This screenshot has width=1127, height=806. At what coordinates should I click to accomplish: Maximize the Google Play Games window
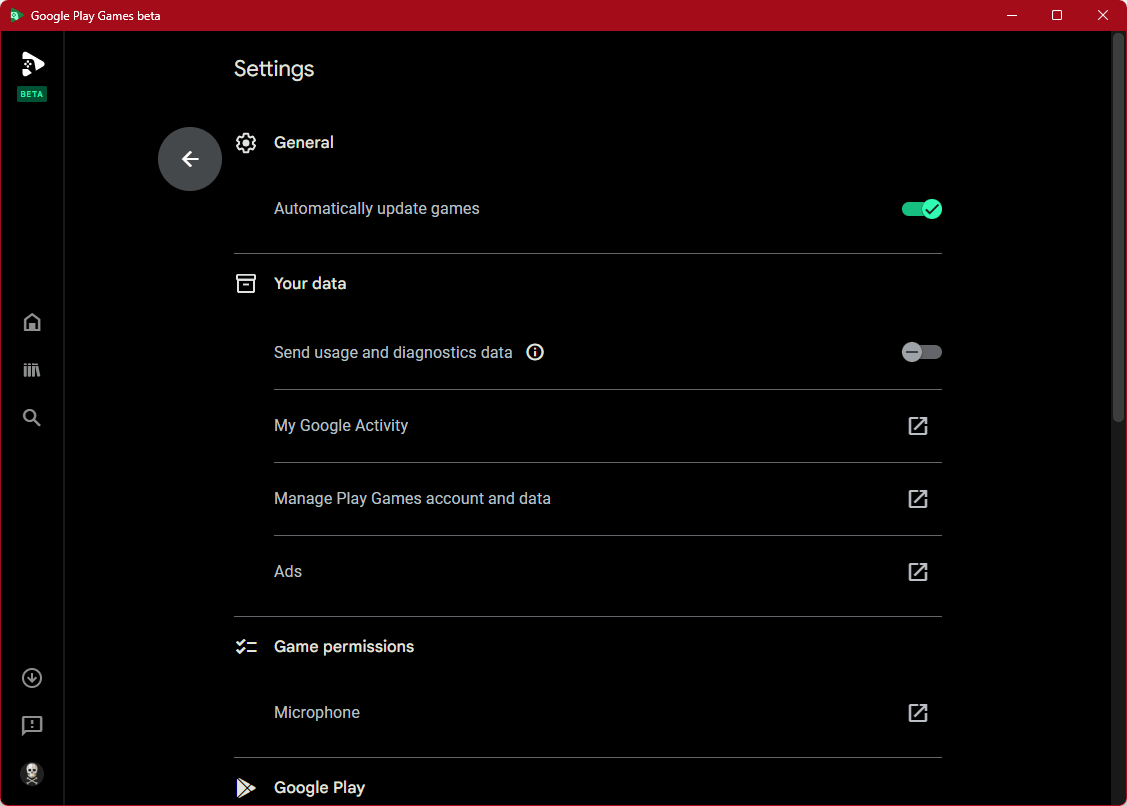(x=1057, y=15)
